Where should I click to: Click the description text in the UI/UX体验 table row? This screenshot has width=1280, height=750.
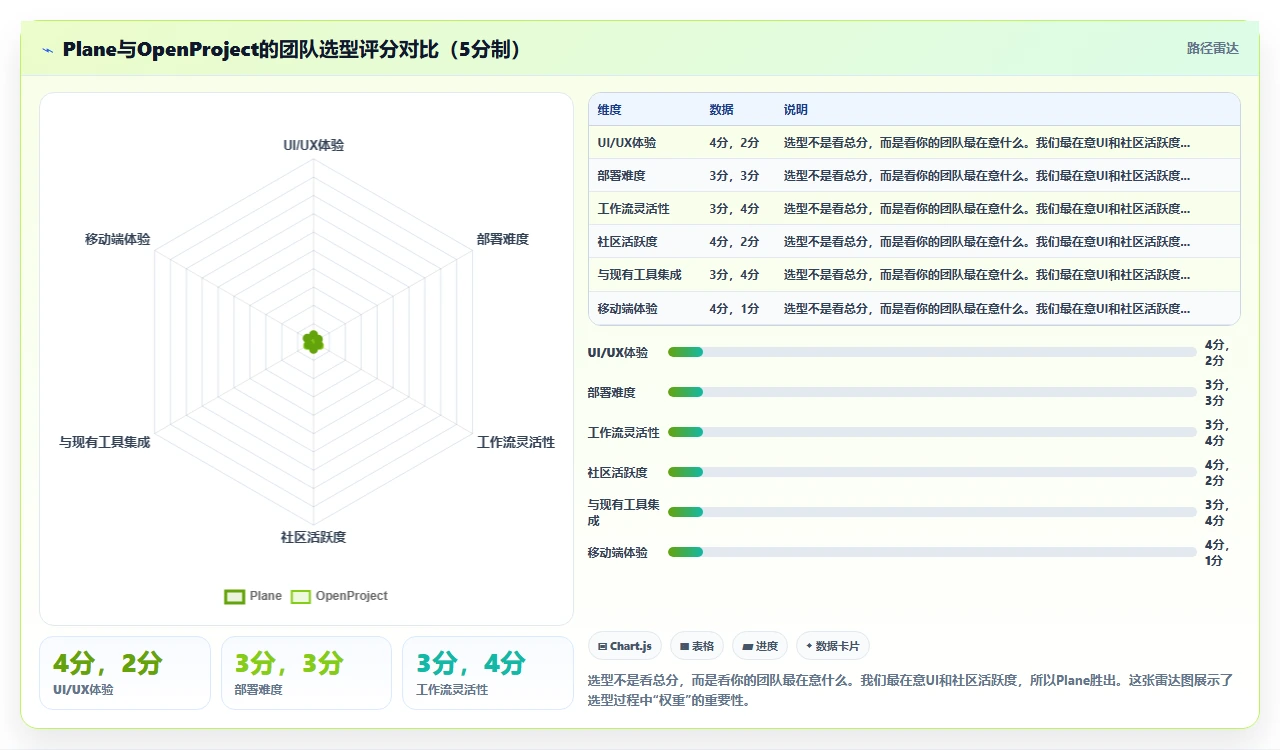987,143
